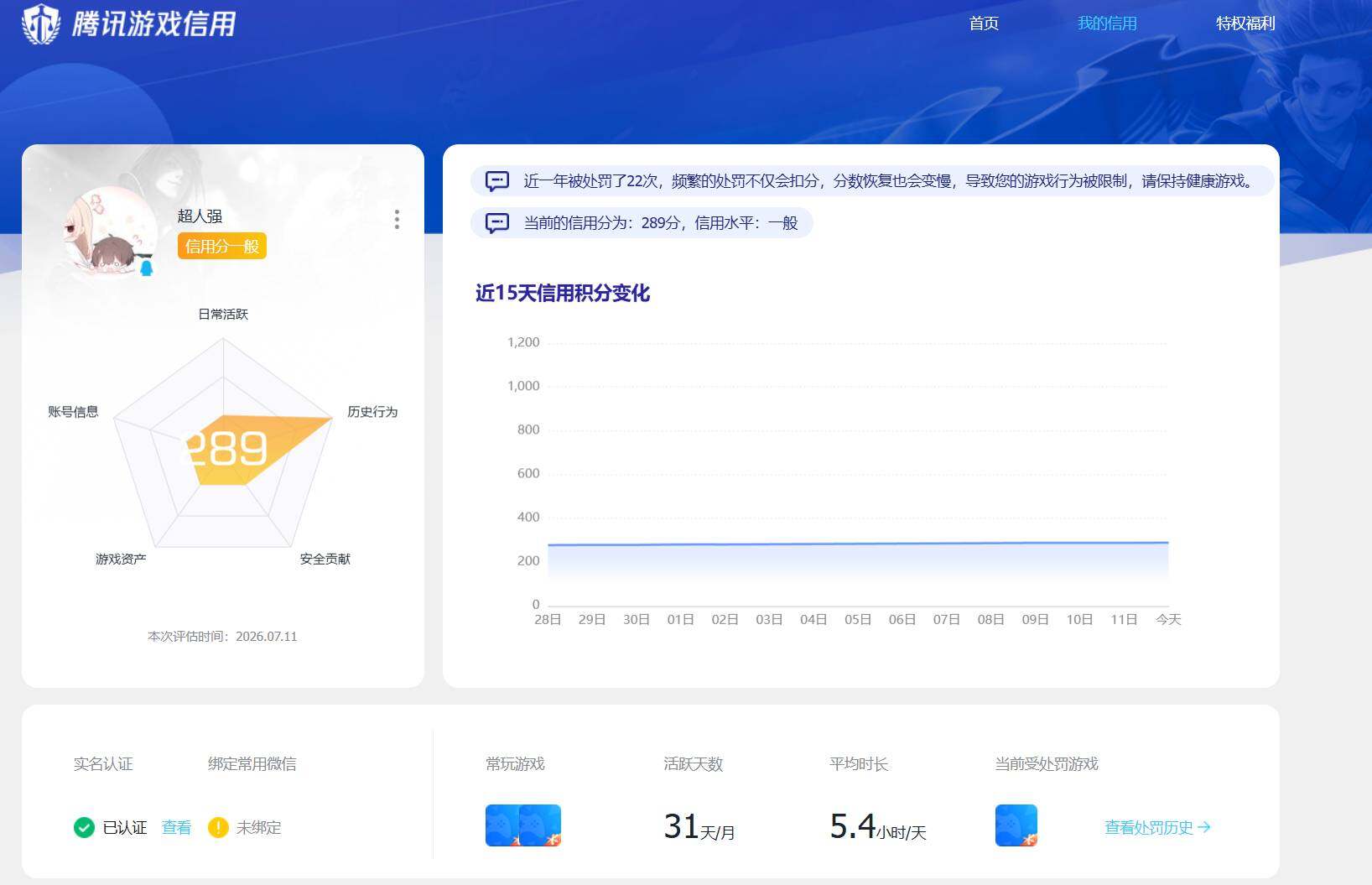Click the 游戏资产 radar axis label
1372x885 pixels.
(121, 560)
